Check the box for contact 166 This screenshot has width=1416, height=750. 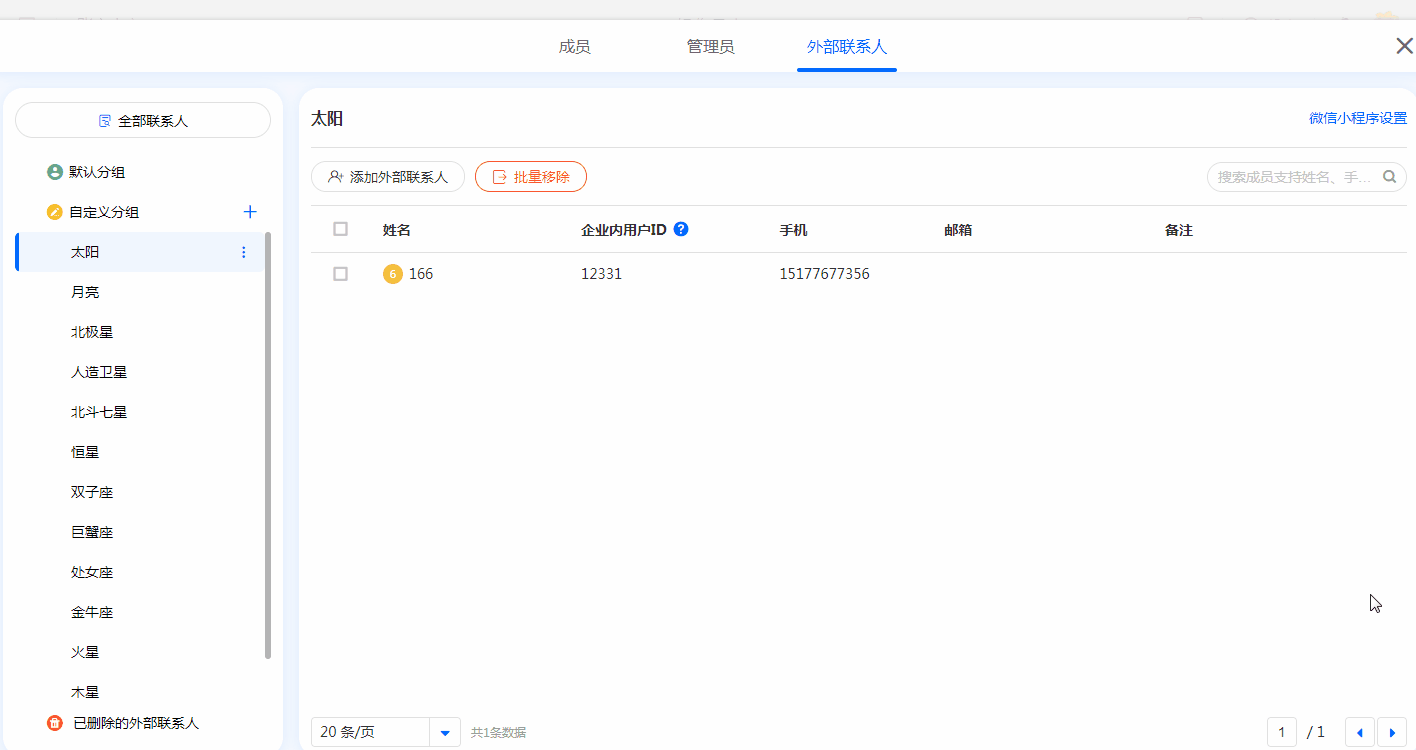340,274
